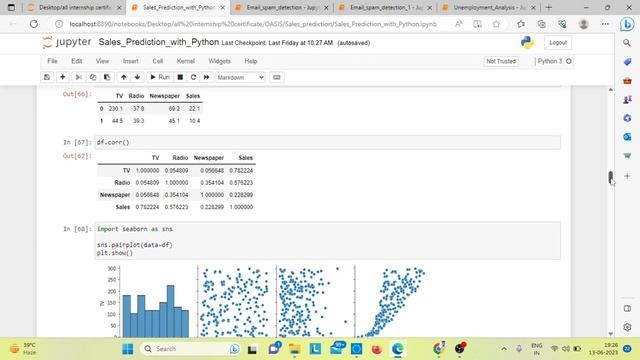Switch to Unemployment_Analysis tab

pos(489,7)
